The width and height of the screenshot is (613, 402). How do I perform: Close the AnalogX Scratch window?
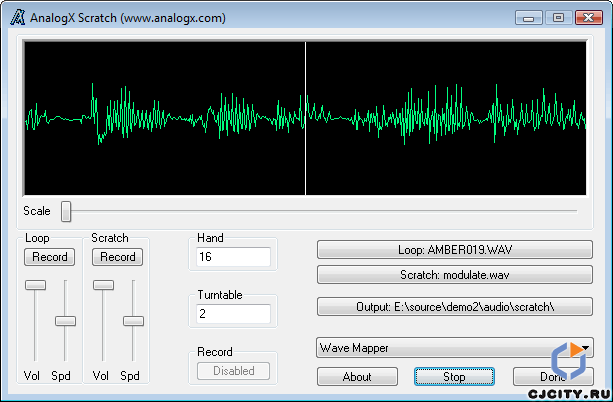pos(588,18)
